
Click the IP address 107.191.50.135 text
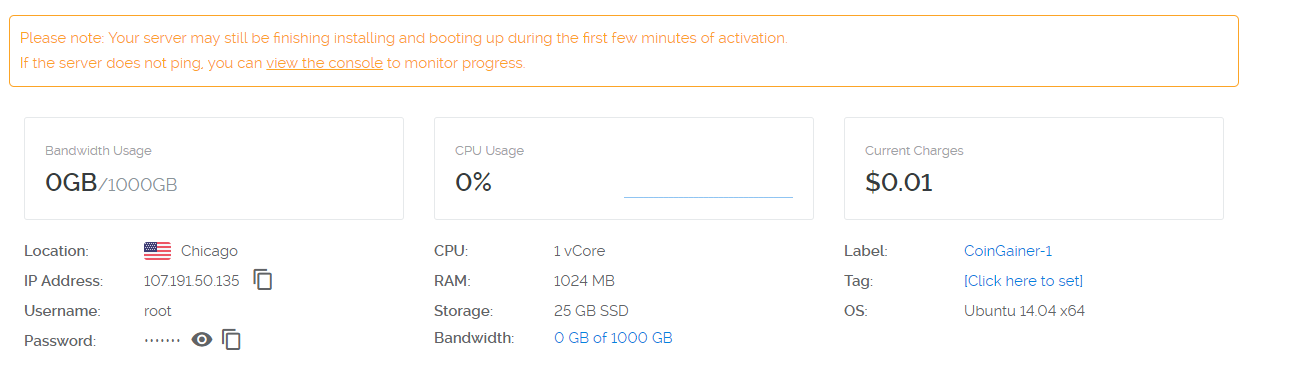tap(192, 281)
